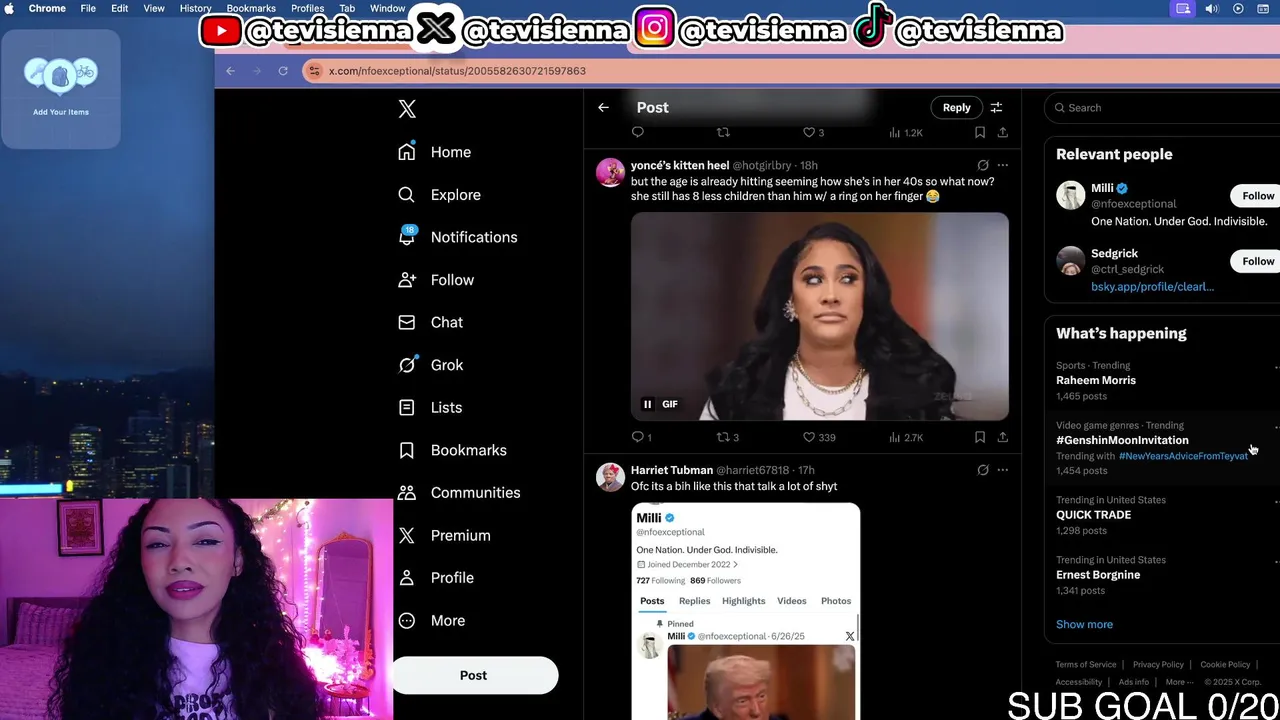Viewport: 1280px width, 720px height.
Task: Open bsky.app profile link for Sedgrick
Action: click(1152, 287)
